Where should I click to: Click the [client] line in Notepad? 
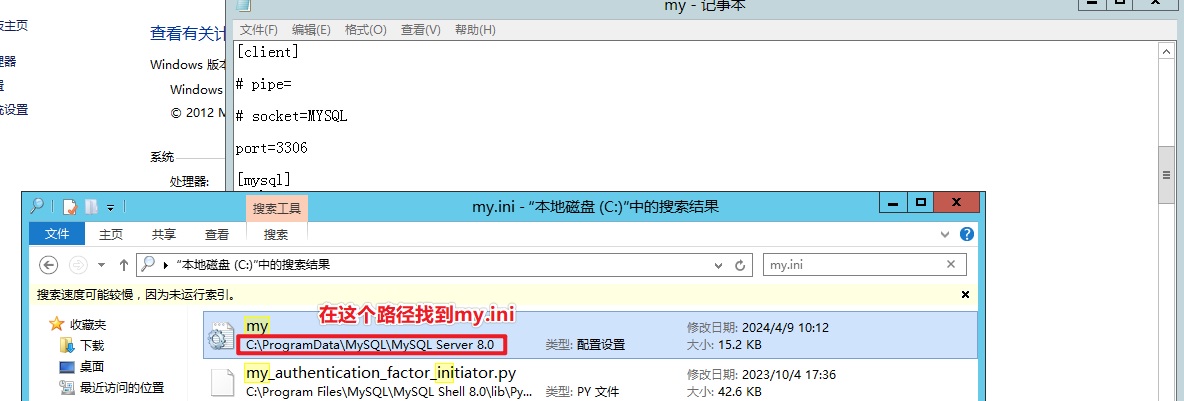coord(267,52)
